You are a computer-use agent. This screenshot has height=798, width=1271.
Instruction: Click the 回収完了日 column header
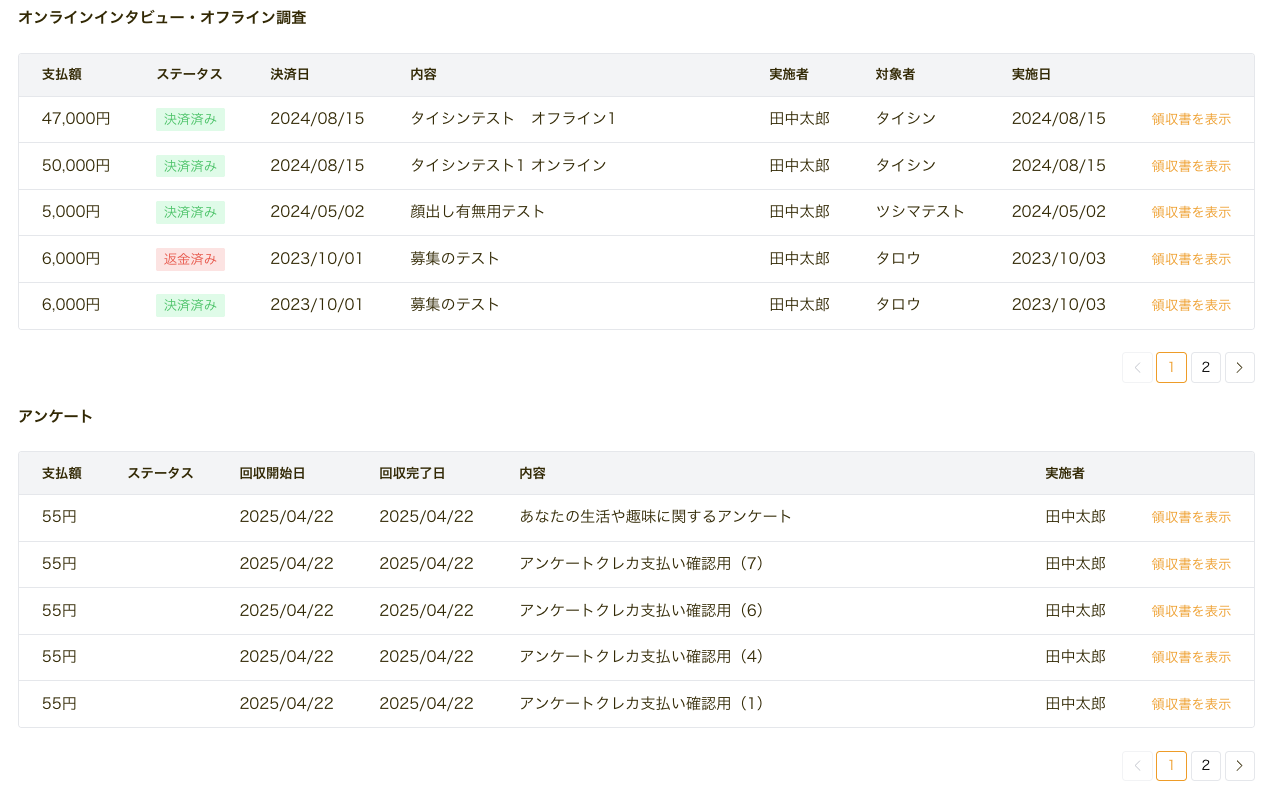pyautogui.click(x=412, y=473)
